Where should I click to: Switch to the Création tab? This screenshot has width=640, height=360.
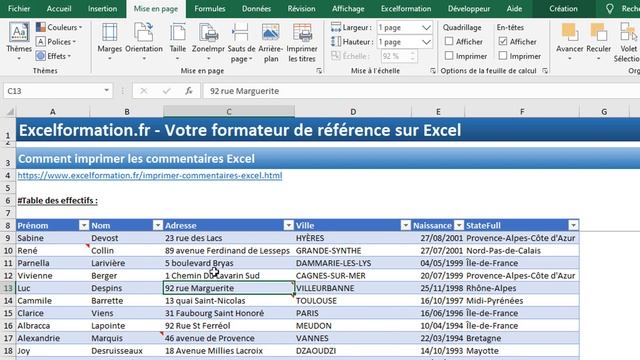click(563, 9)
